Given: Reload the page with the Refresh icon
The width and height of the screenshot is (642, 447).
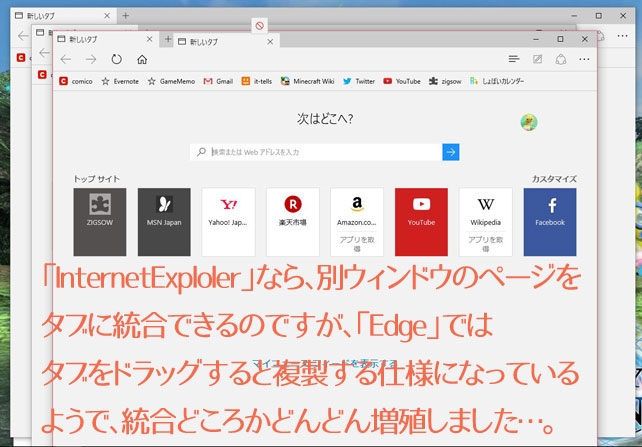Looking at the screenshot, I should coord(117,59).
